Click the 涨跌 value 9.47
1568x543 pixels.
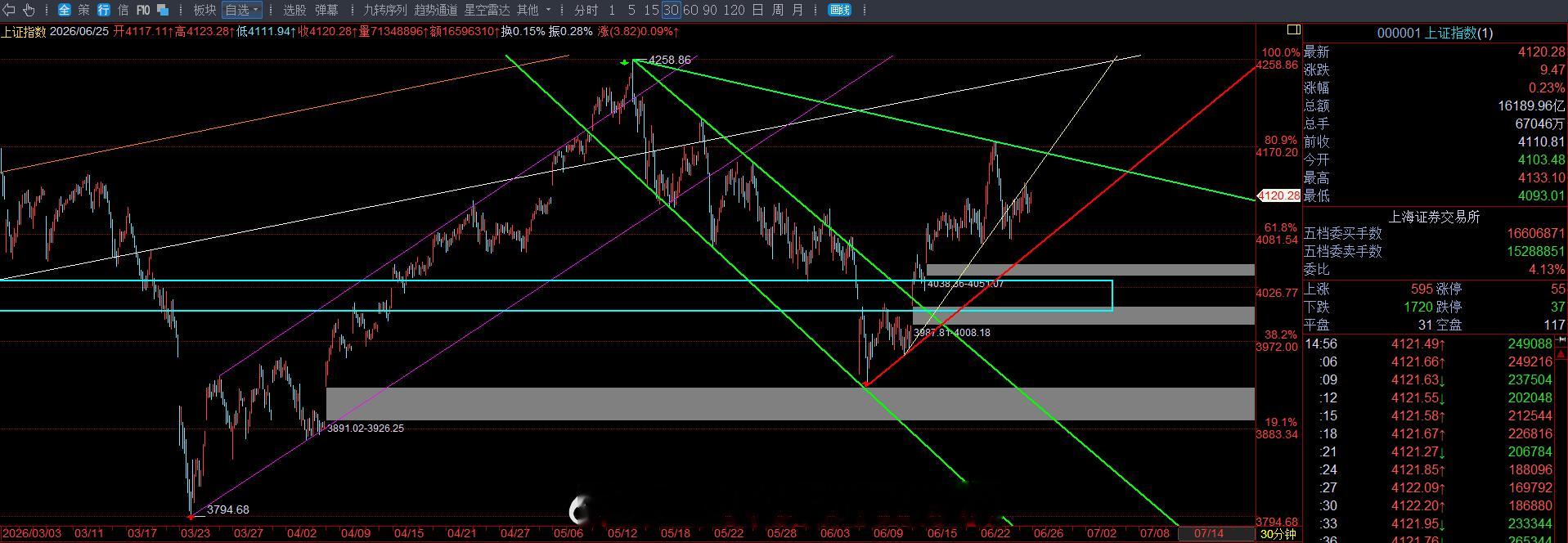tap(1552, 70)
